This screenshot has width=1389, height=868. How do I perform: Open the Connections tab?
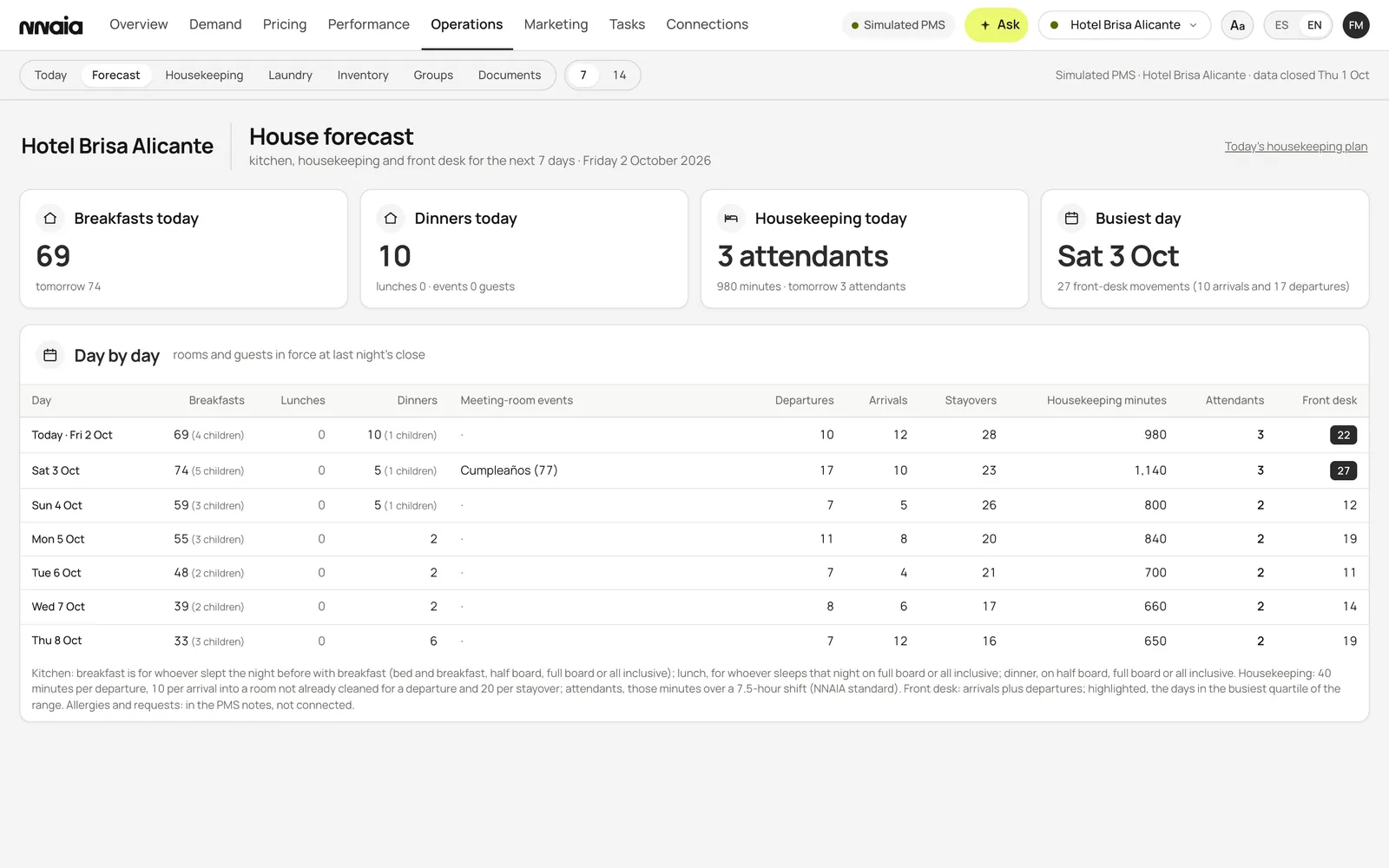click(x=708, y=24)
